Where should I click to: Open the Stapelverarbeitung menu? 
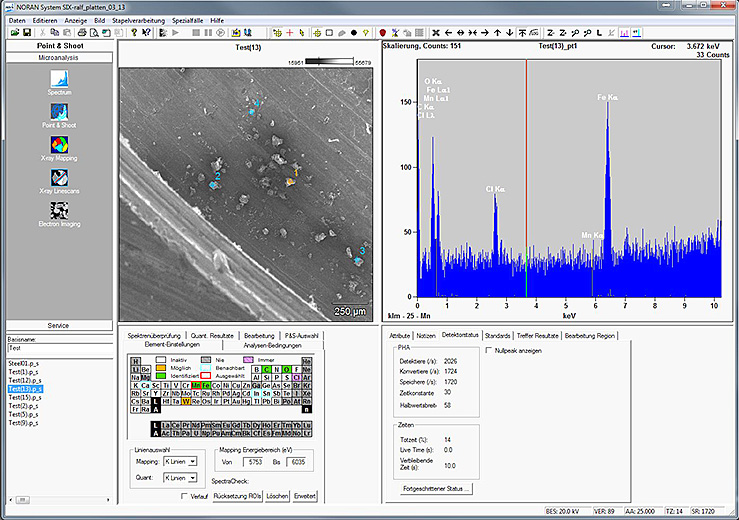[139, 21]
